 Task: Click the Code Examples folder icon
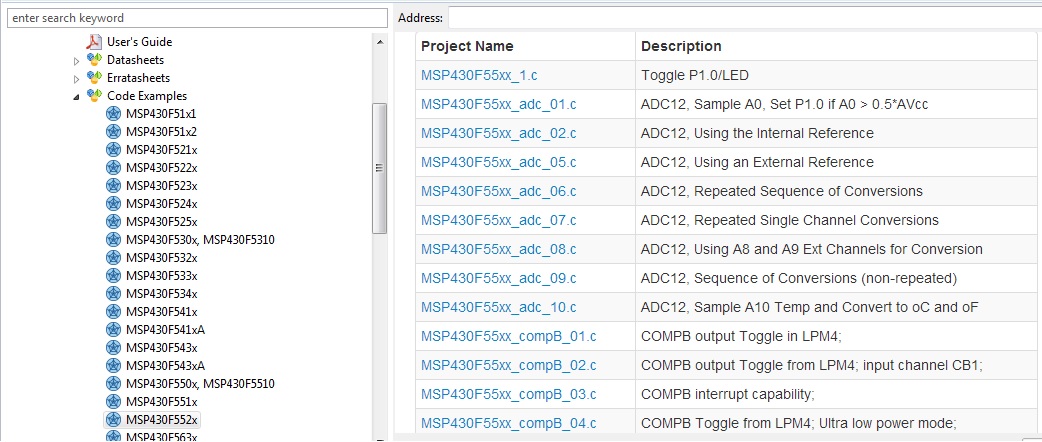(x=94, y=96)
